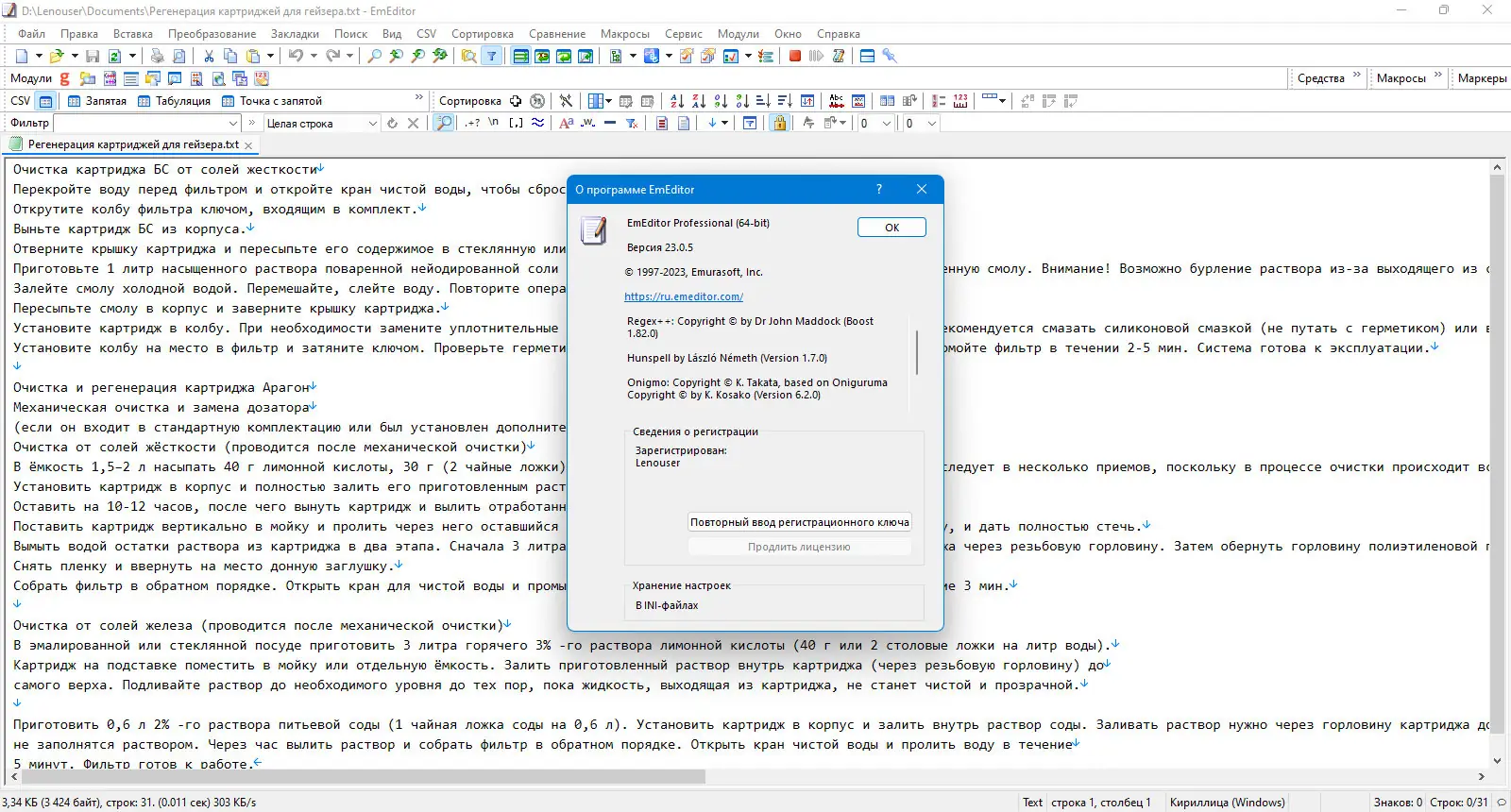The image size is (1511, 812).
Task: Click the 'Text' configuration in status bar
Action: point(1032,803)
